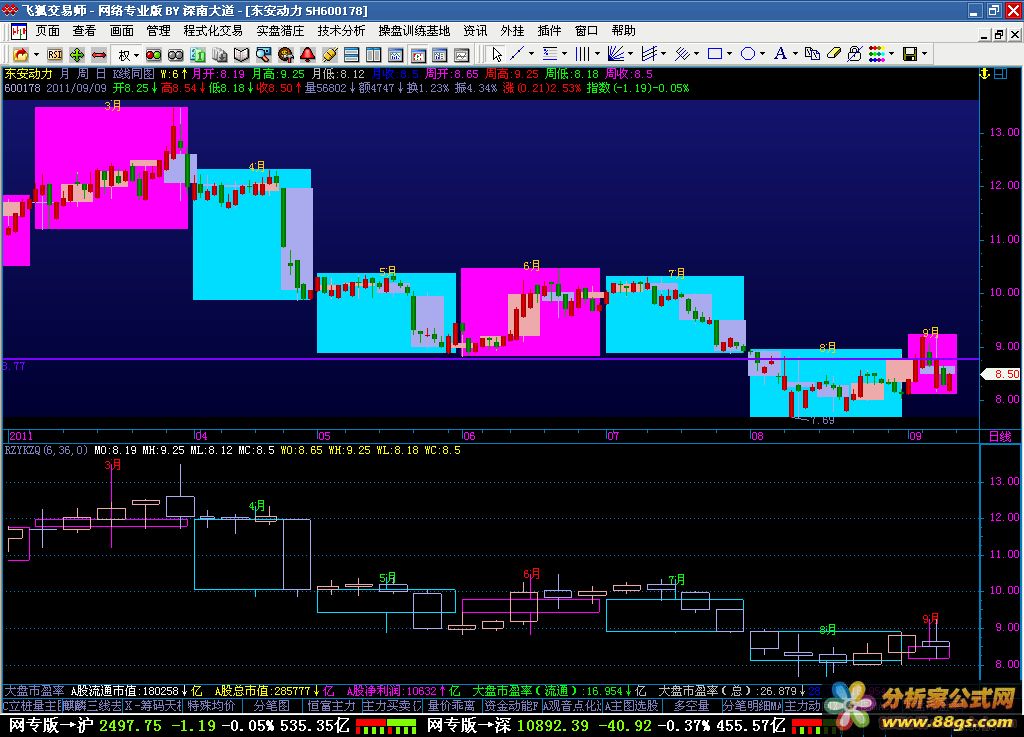Select the ellipse drawing tool
The height and width of the screenshot is (737, 1024).
click(748, 54)
